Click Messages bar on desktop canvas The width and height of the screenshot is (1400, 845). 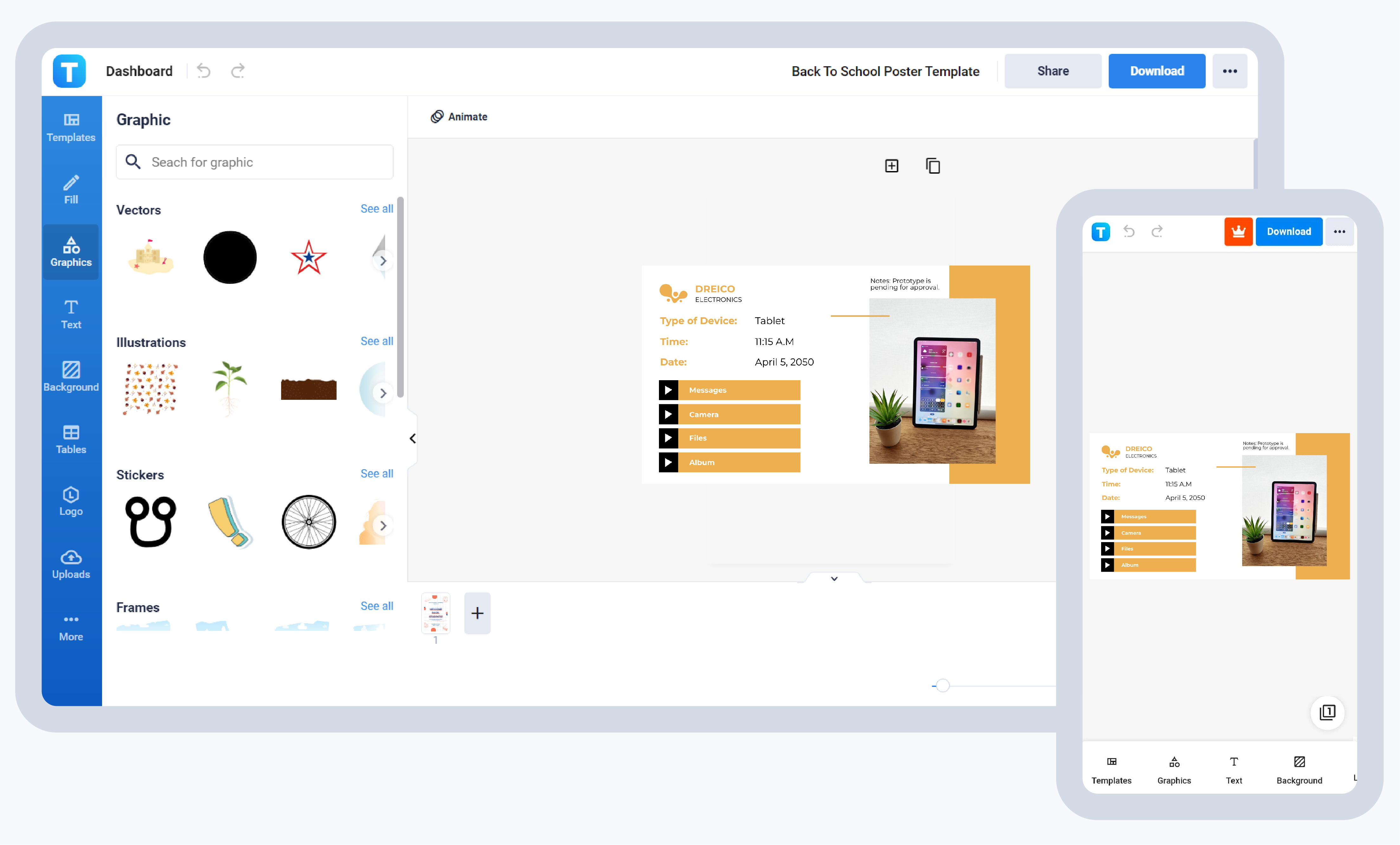click(x=730, y=390)
